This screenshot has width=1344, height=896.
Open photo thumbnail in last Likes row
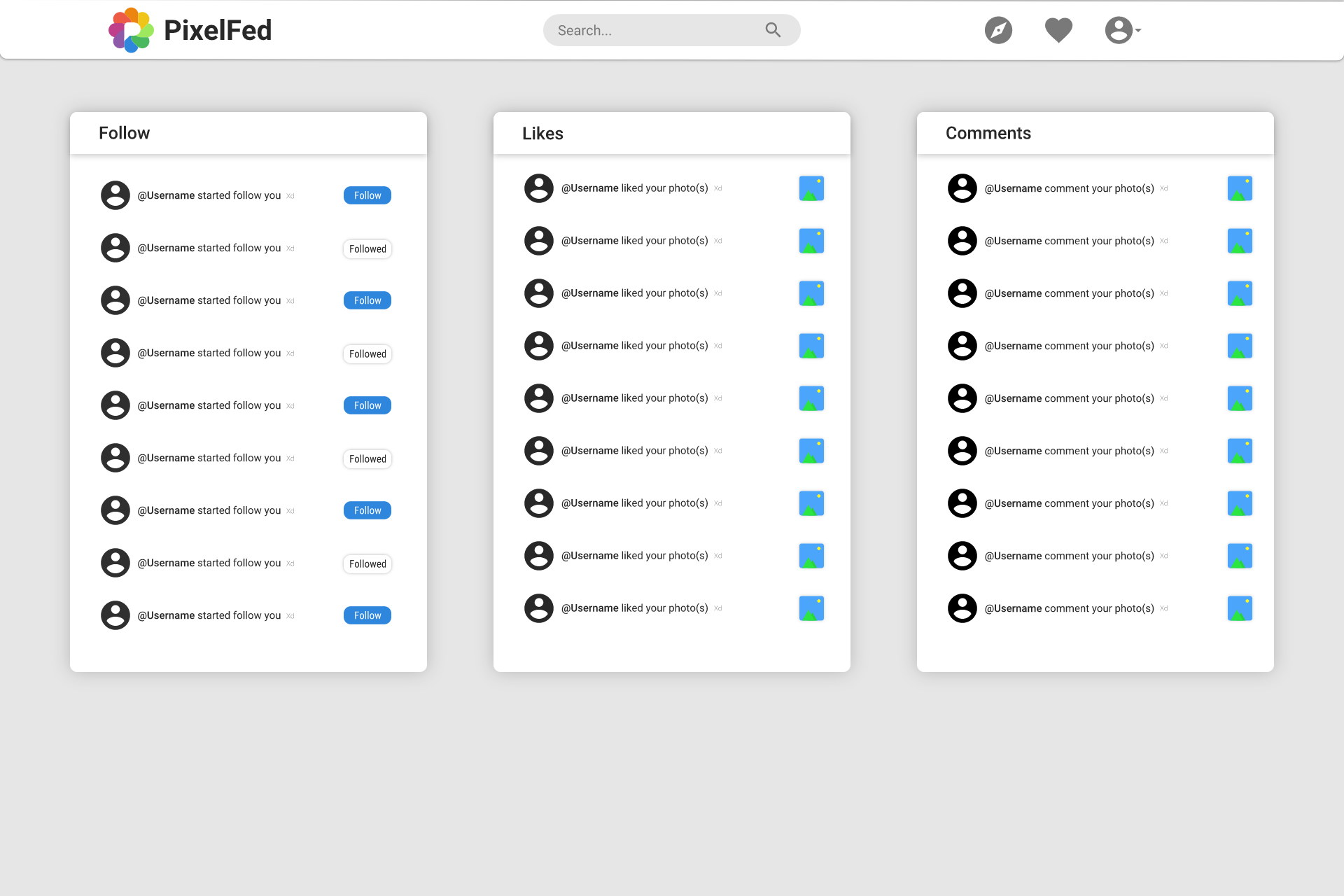click(811, 608)
